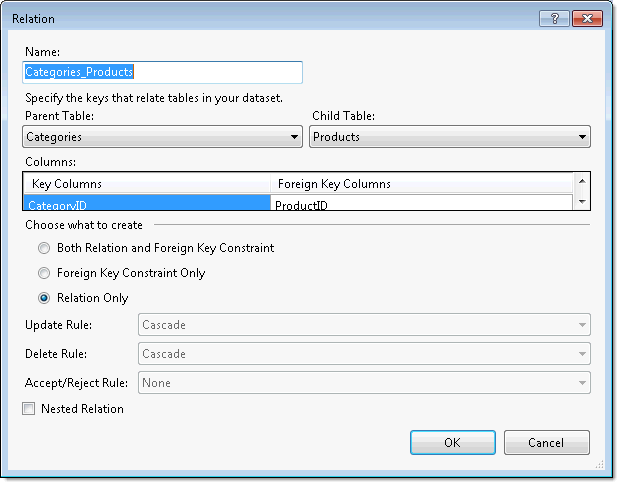Expand the Update Rule dropdown
The width and height of the screenshot is (619, 484).
coord(363,325)
